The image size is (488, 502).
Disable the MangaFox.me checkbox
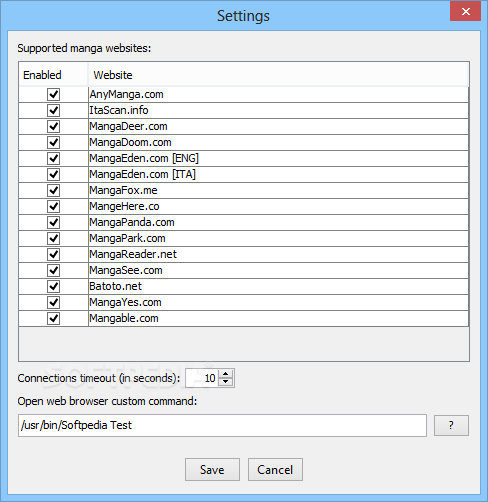pos(53,190)
